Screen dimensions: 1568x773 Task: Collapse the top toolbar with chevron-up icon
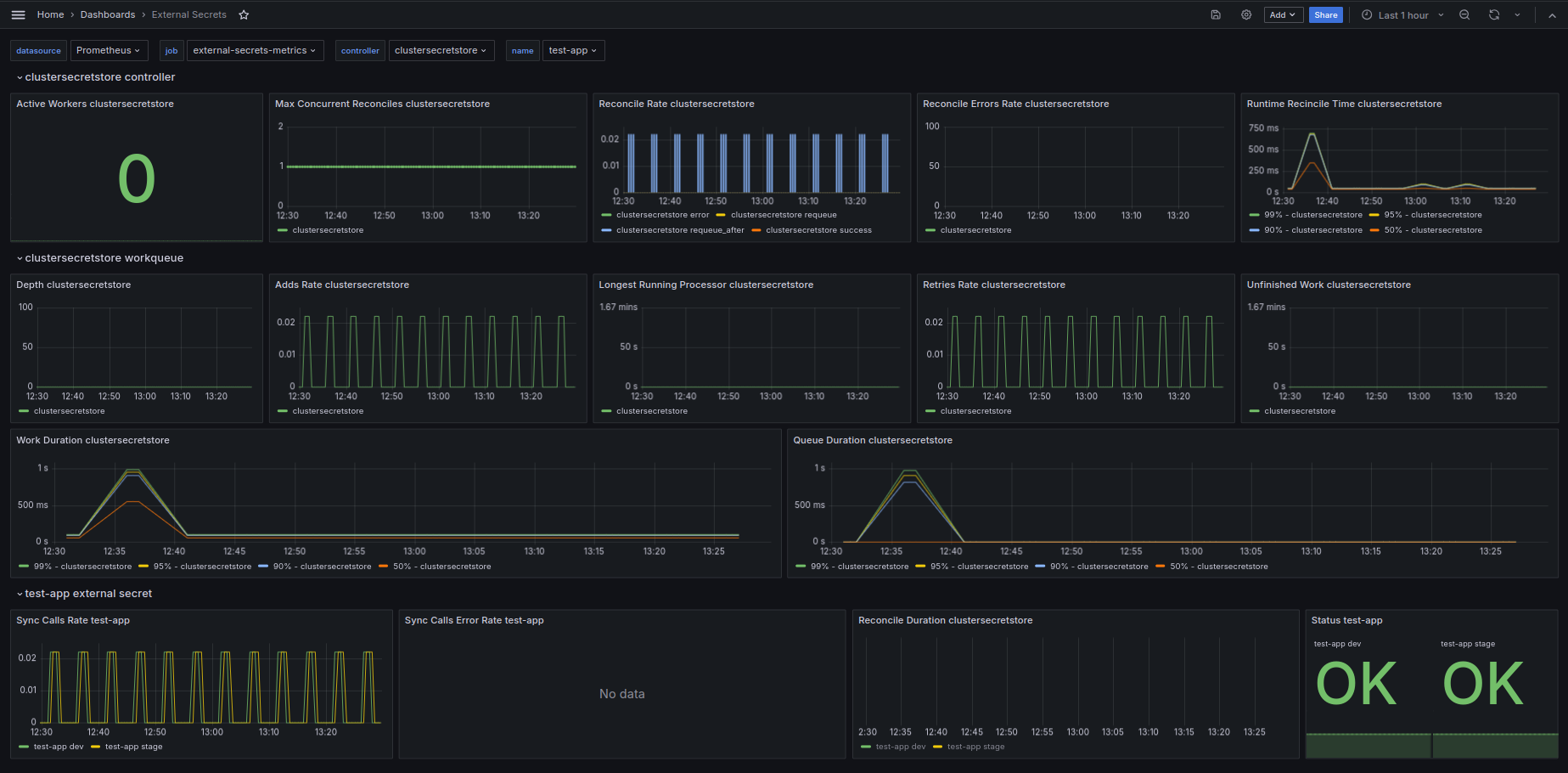point(1552,14)
